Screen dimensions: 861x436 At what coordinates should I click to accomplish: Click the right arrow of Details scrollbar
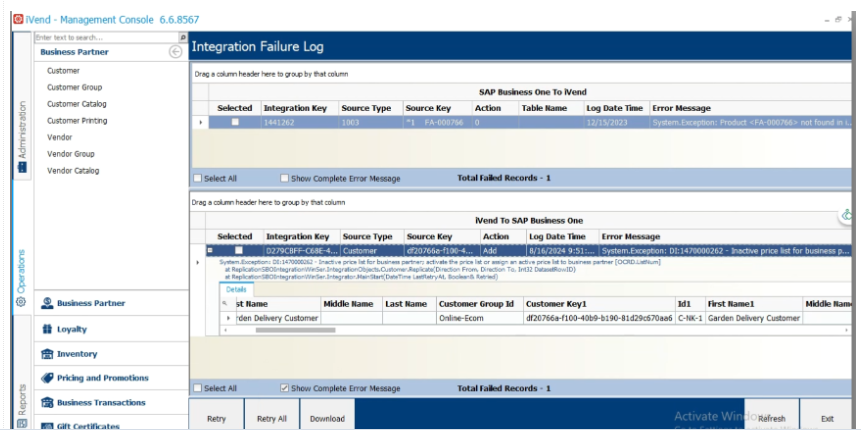click(x=847, y=330)
